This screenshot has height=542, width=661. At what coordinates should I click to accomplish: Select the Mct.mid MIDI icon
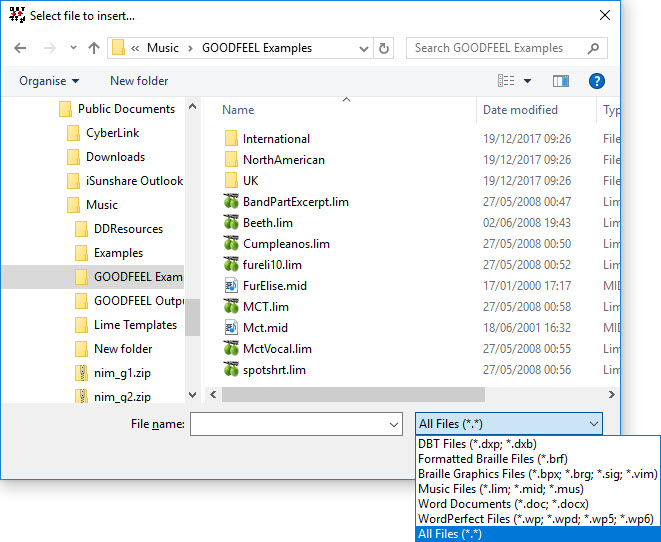(x=231, y=327)
